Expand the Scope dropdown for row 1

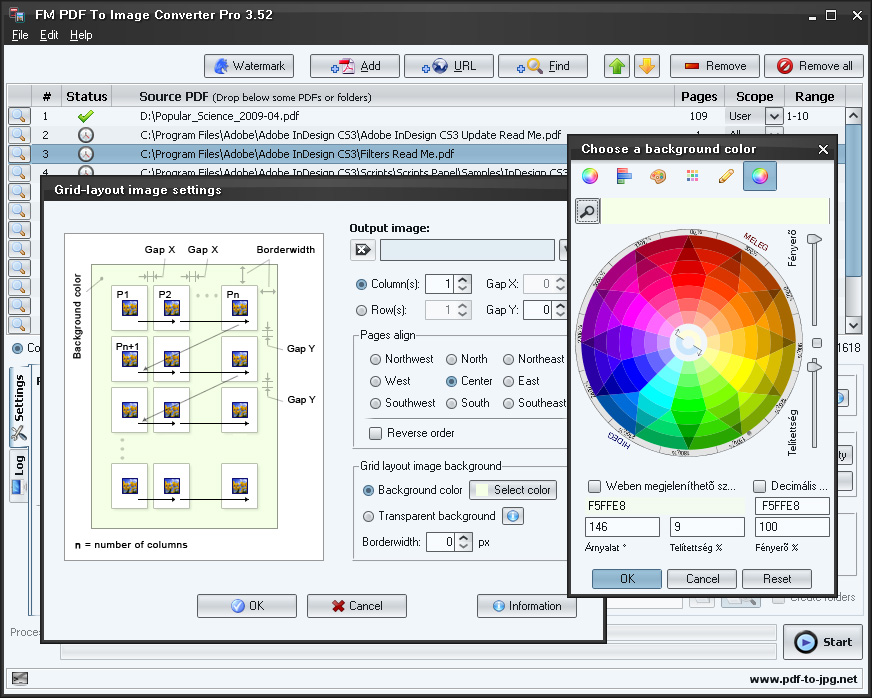[x=773, y=116]
